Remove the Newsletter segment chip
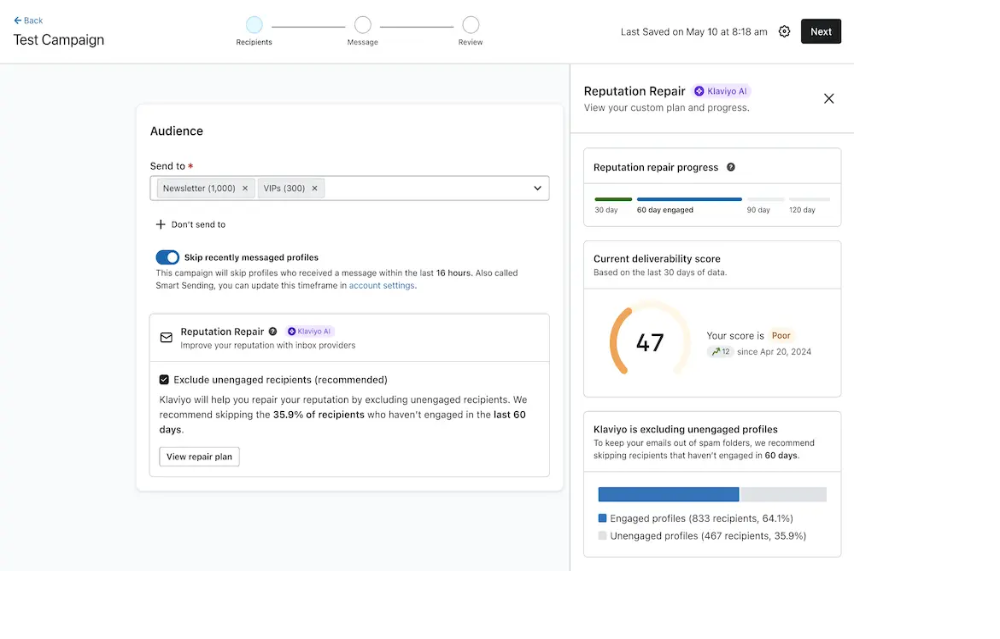The width and height of the screenshot is (1000, 639). (245, 188)
